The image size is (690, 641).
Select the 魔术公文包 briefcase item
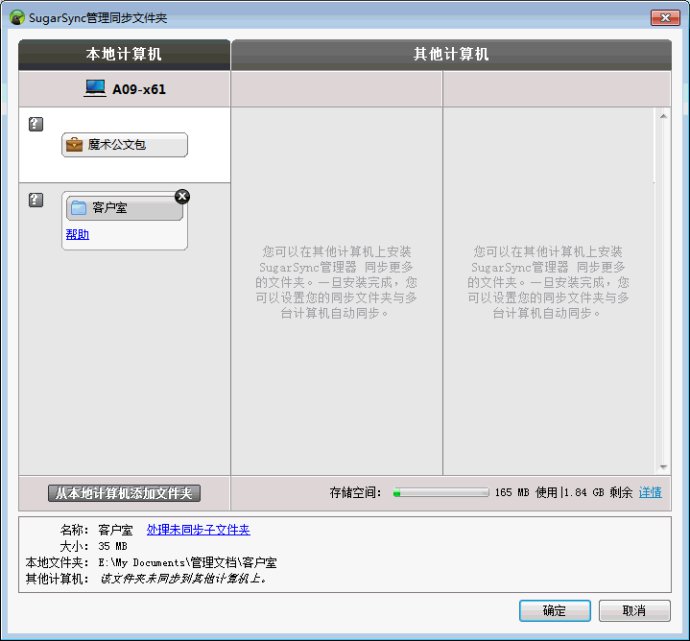pos(125,145)
